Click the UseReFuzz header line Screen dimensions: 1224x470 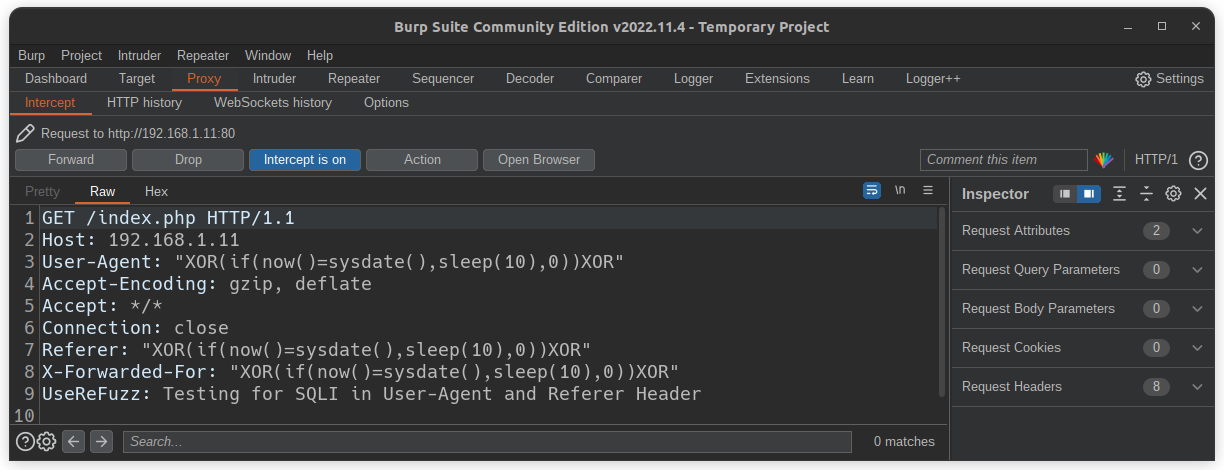371,394
